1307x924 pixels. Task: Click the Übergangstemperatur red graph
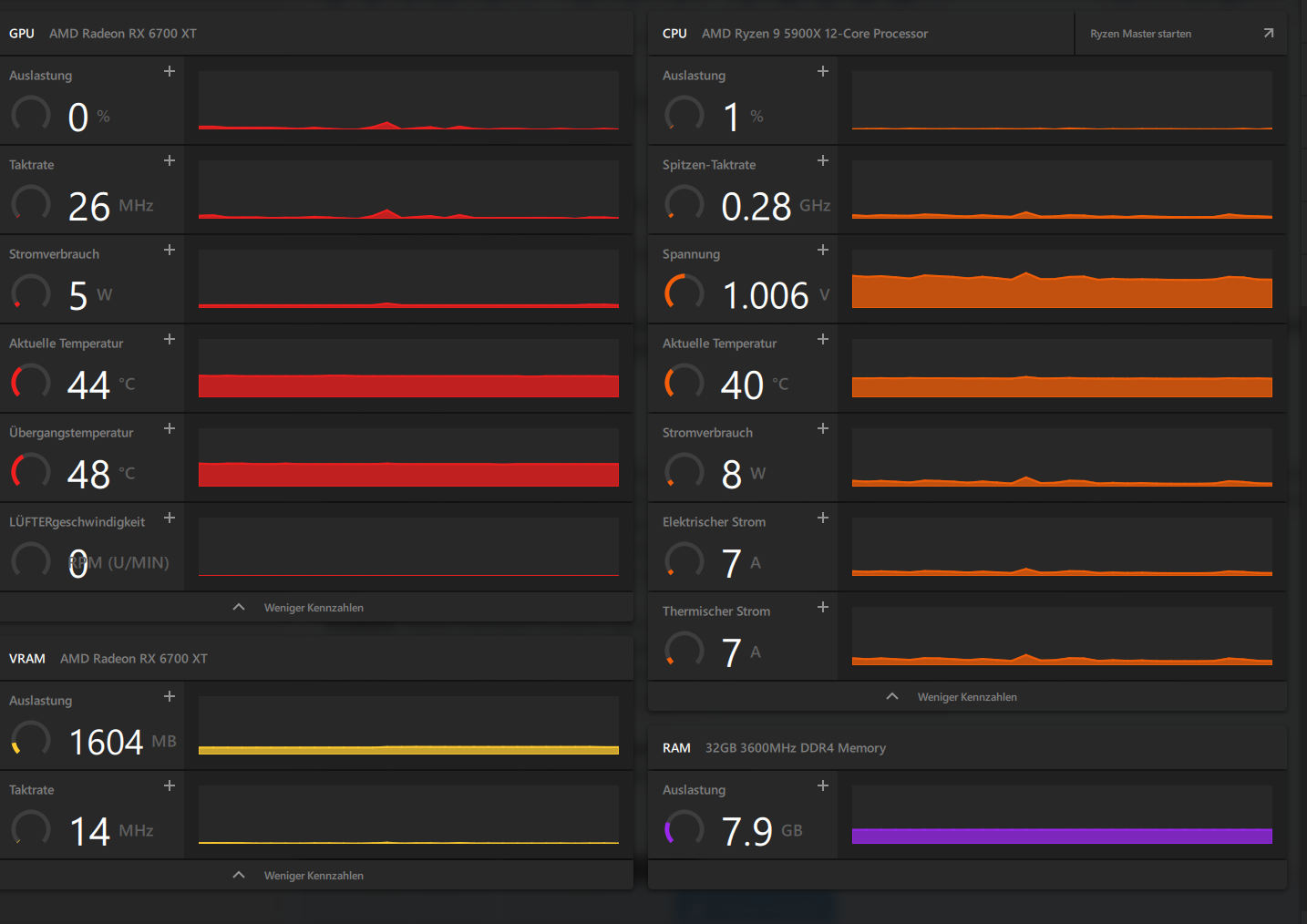[408, 457]
